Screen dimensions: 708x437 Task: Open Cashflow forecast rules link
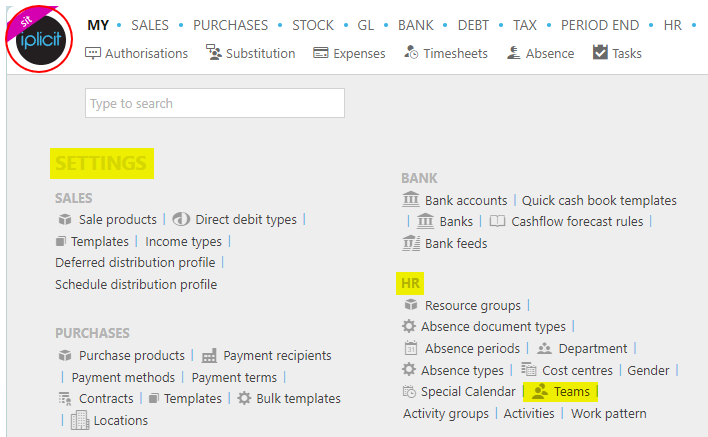point(577,221)
